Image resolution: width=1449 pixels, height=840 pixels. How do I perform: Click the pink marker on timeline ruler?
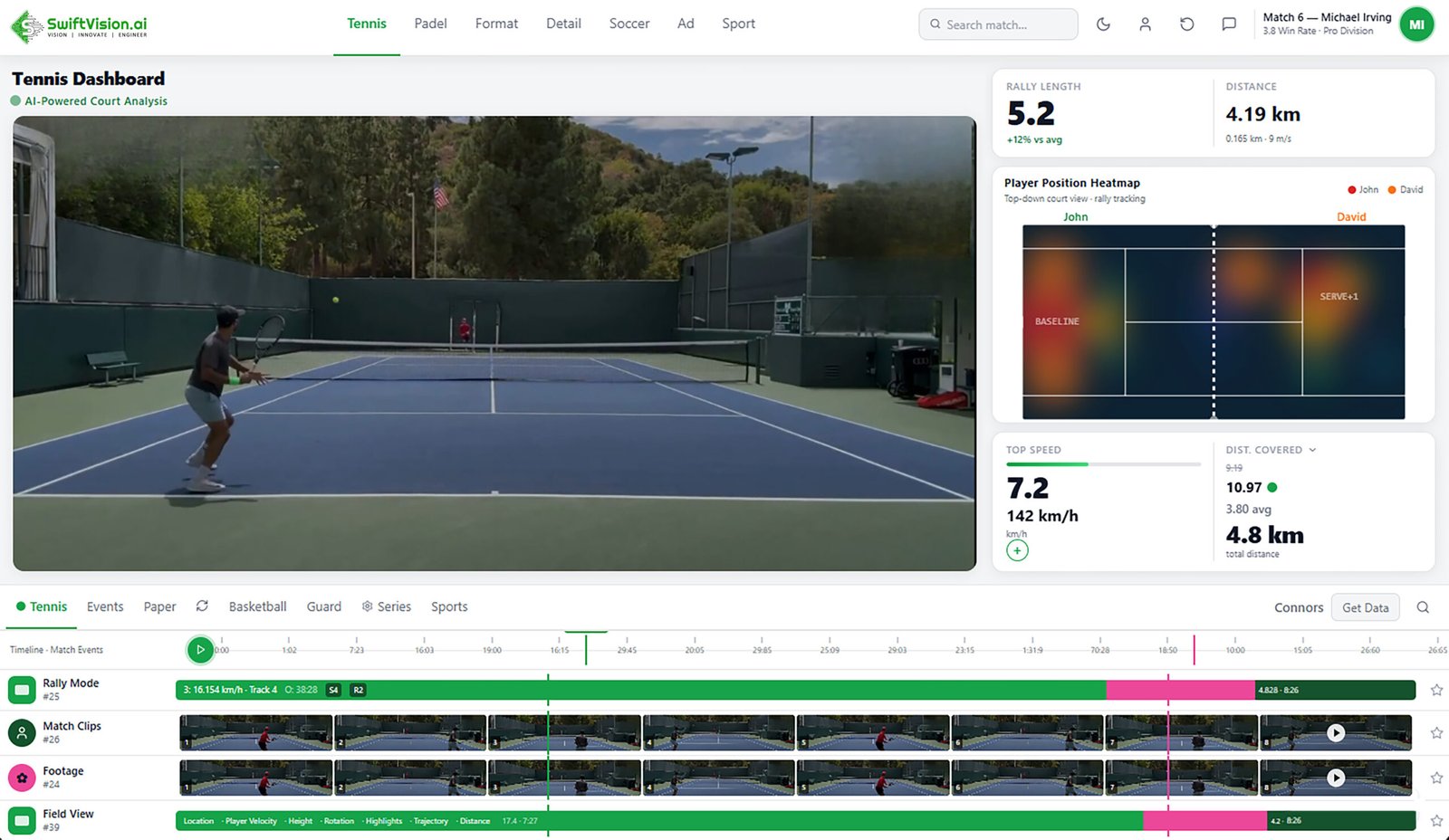pyautogui.click(x=1194, y=650)
